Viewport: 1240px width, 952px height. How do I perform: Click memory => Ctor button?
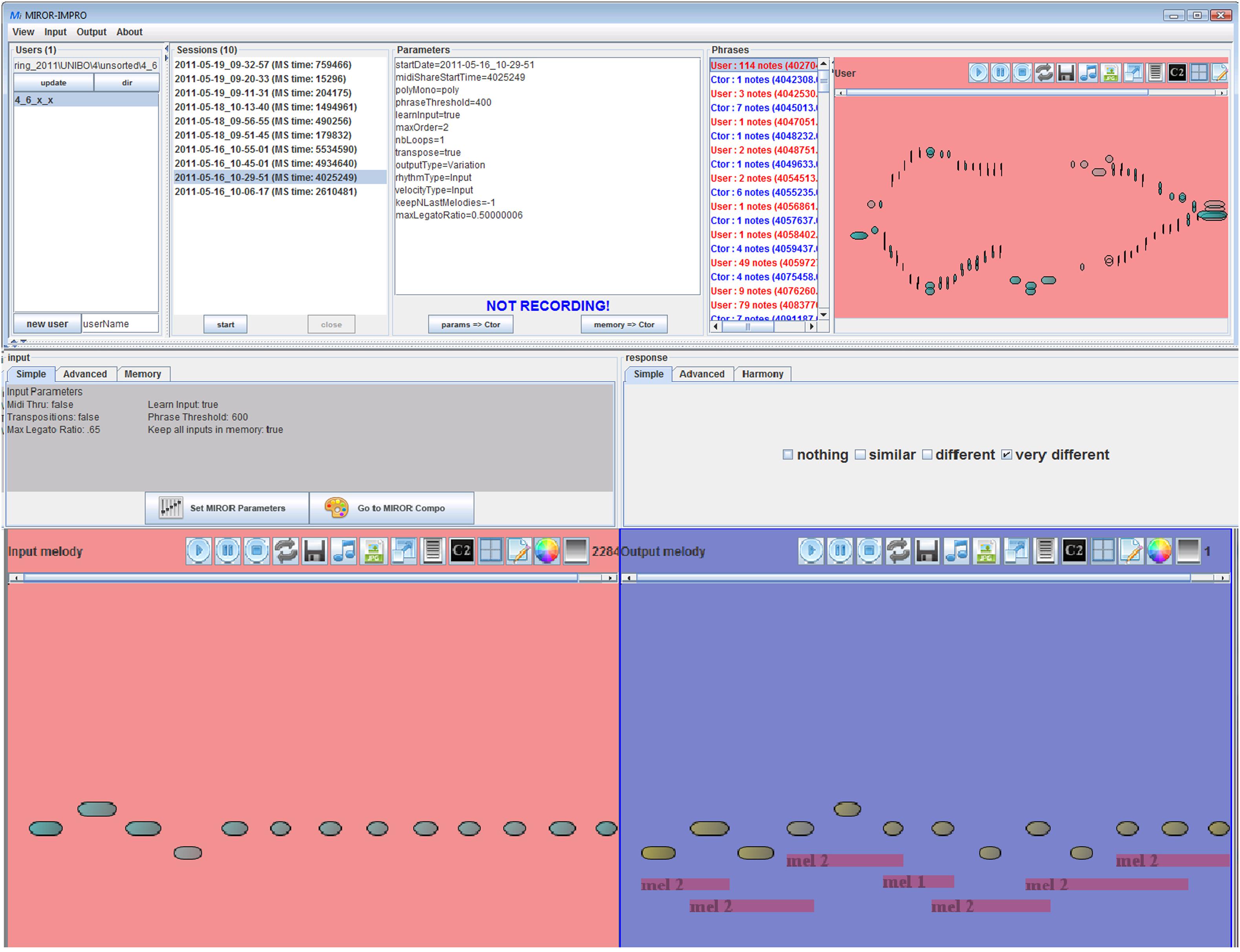tap(624, 324)
